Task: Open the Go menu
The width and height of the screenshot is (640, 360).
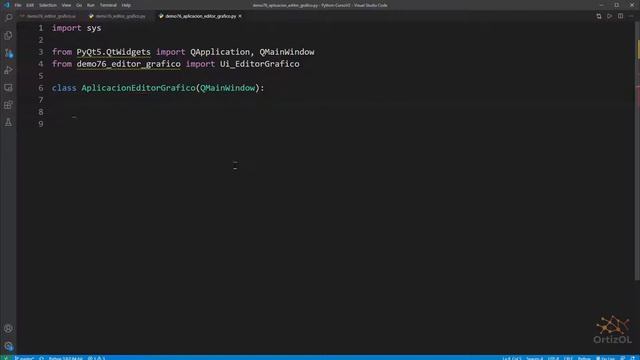Action: click(79, 5)
